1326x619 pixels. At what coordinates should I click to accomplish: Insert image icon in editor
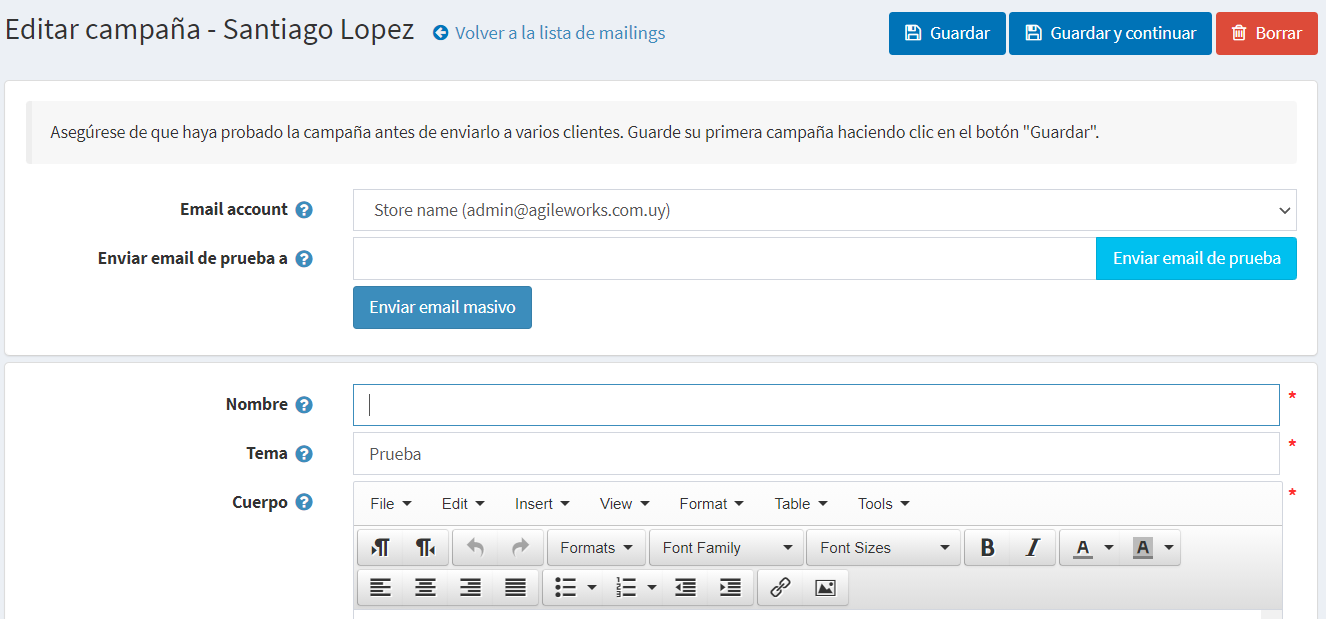point(825,588)
